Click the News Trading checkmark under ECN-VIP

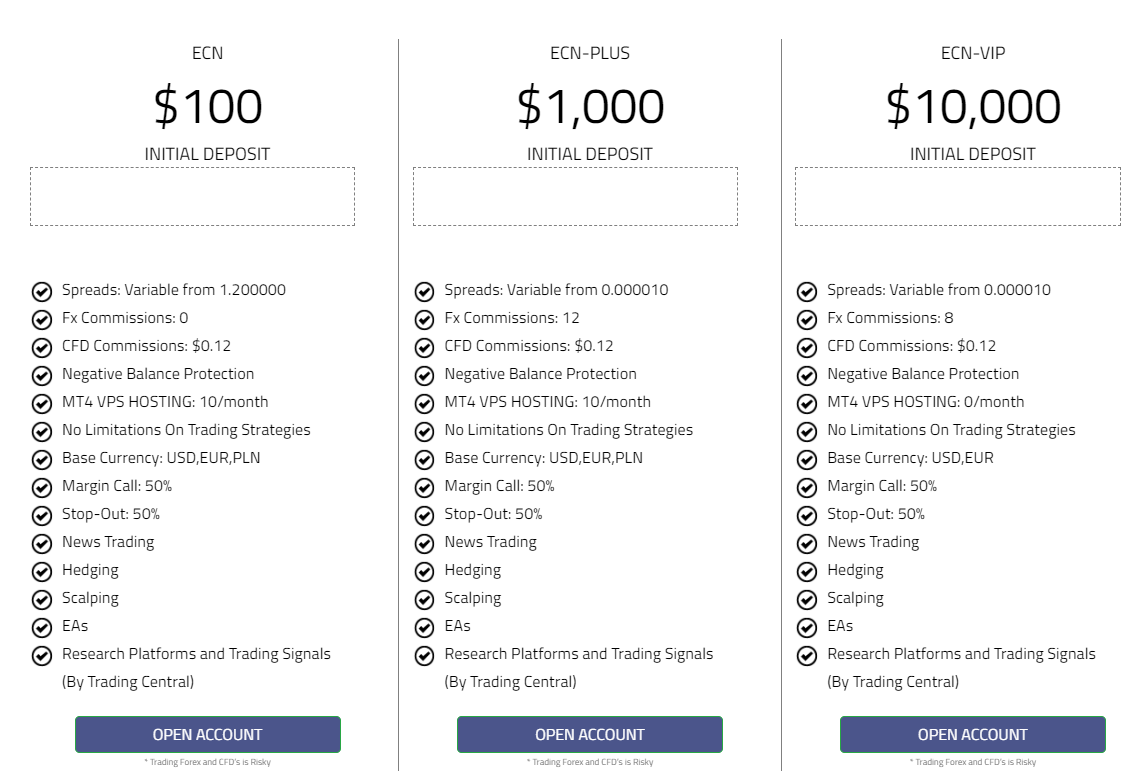click(807, 542)
